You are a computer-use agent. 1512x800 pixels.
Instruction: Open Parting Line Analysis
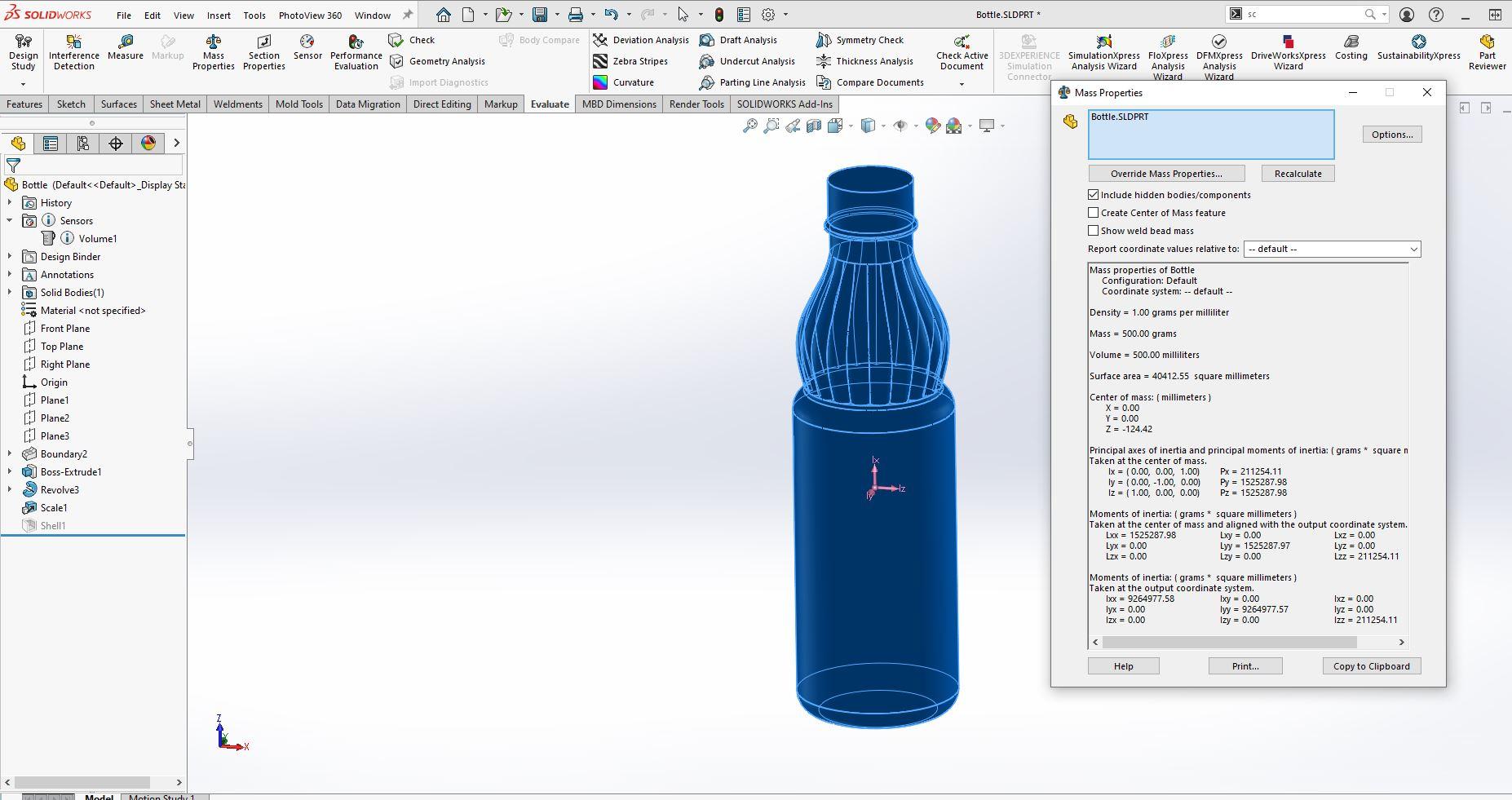pos(753,82)
